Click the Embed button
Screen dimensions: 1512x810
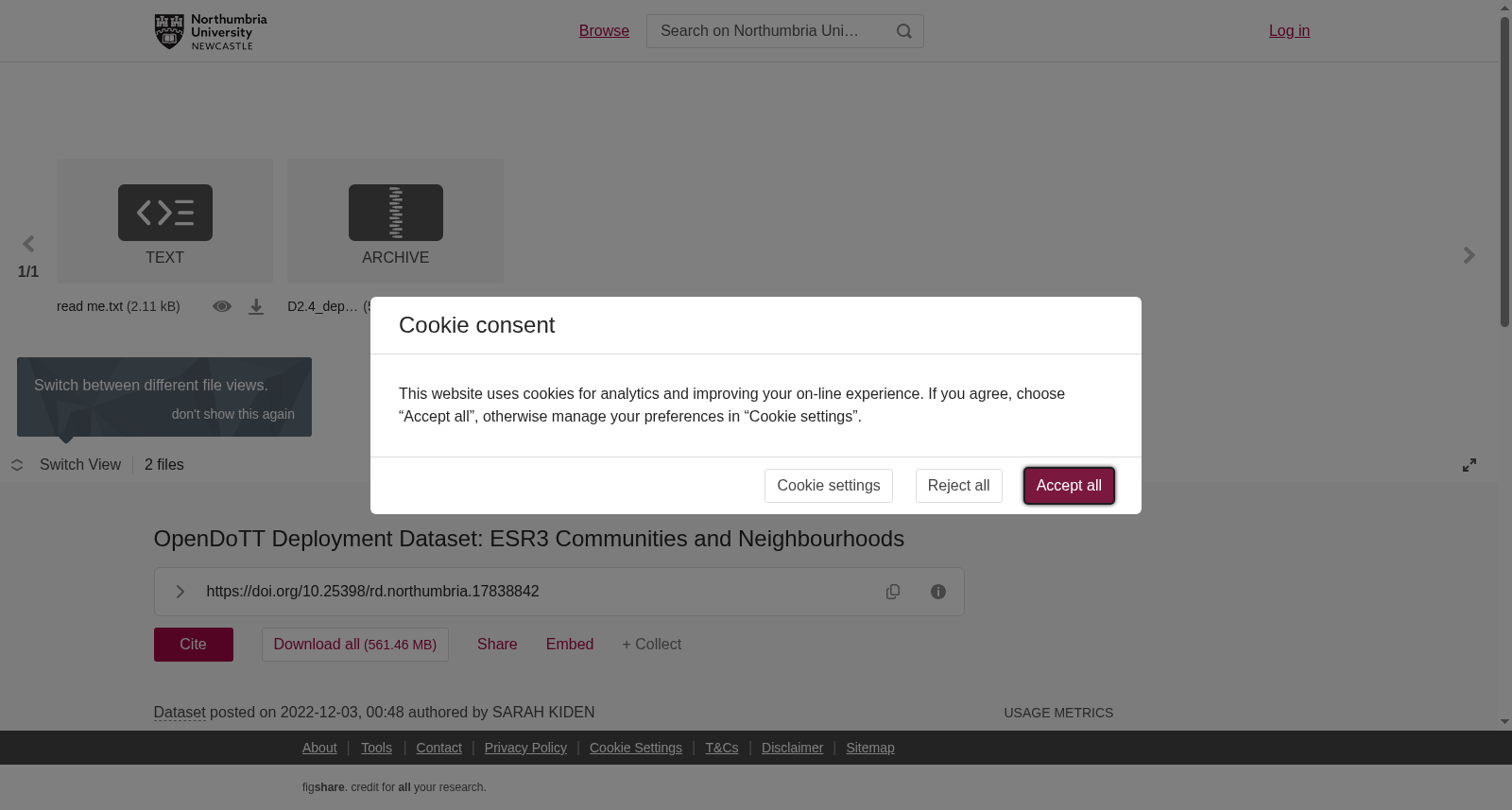pyautogui.click(x=570, y=645)
